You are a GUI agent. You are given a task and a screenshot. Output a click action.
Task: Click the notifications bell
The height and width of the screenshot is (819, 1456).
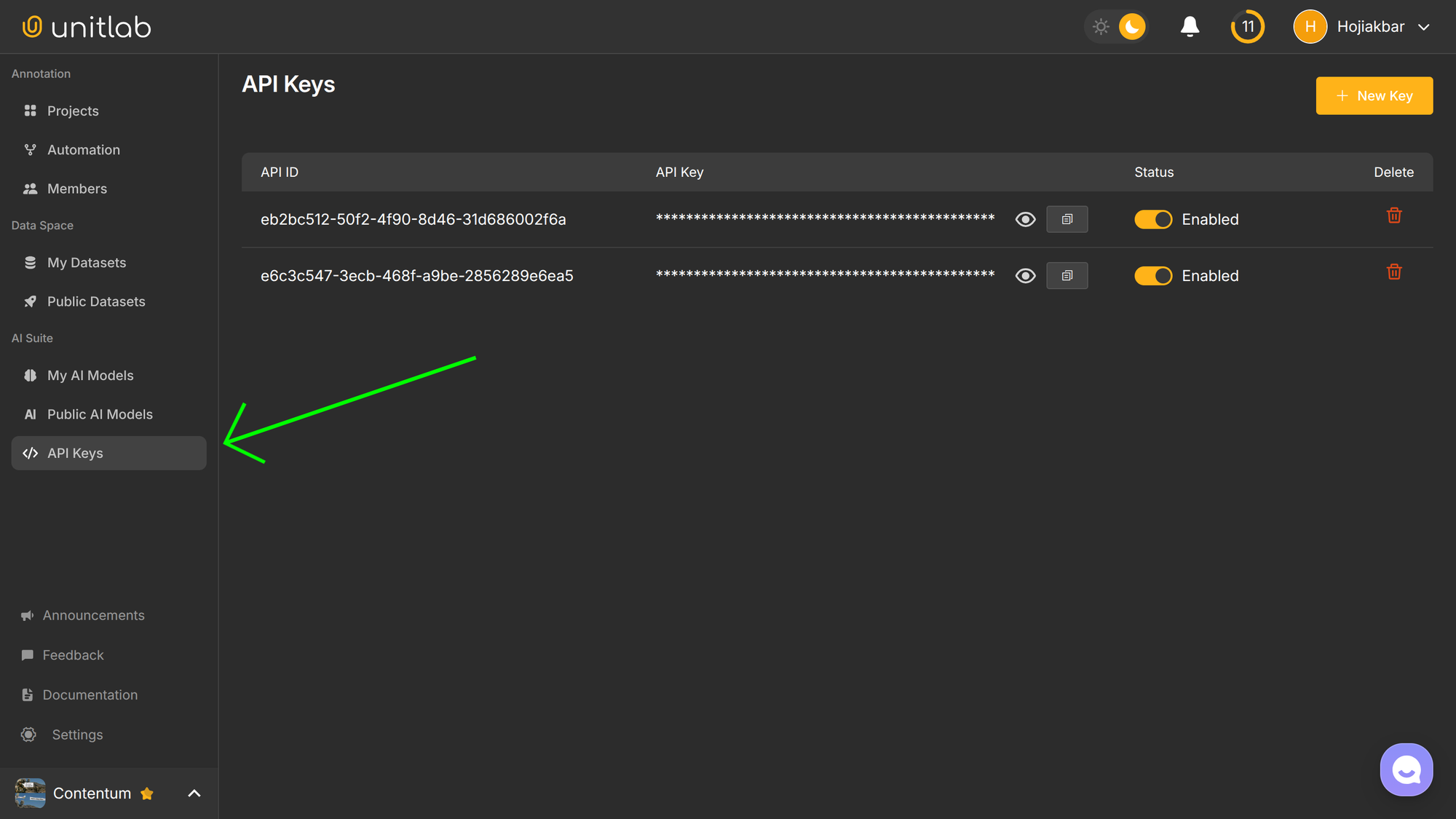click(x=1190, y=26)
